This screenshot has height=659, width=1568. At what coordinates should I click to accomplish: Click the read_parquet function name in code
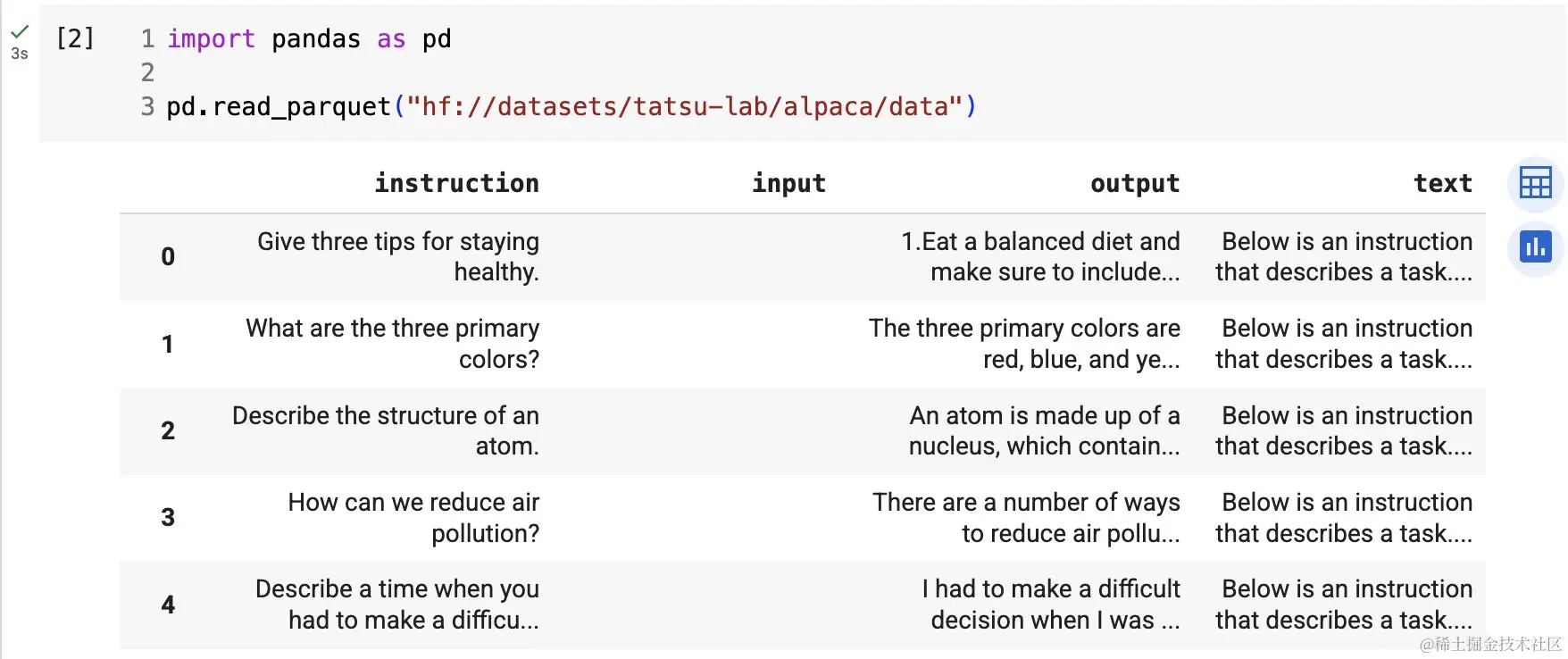pos(302,106)
